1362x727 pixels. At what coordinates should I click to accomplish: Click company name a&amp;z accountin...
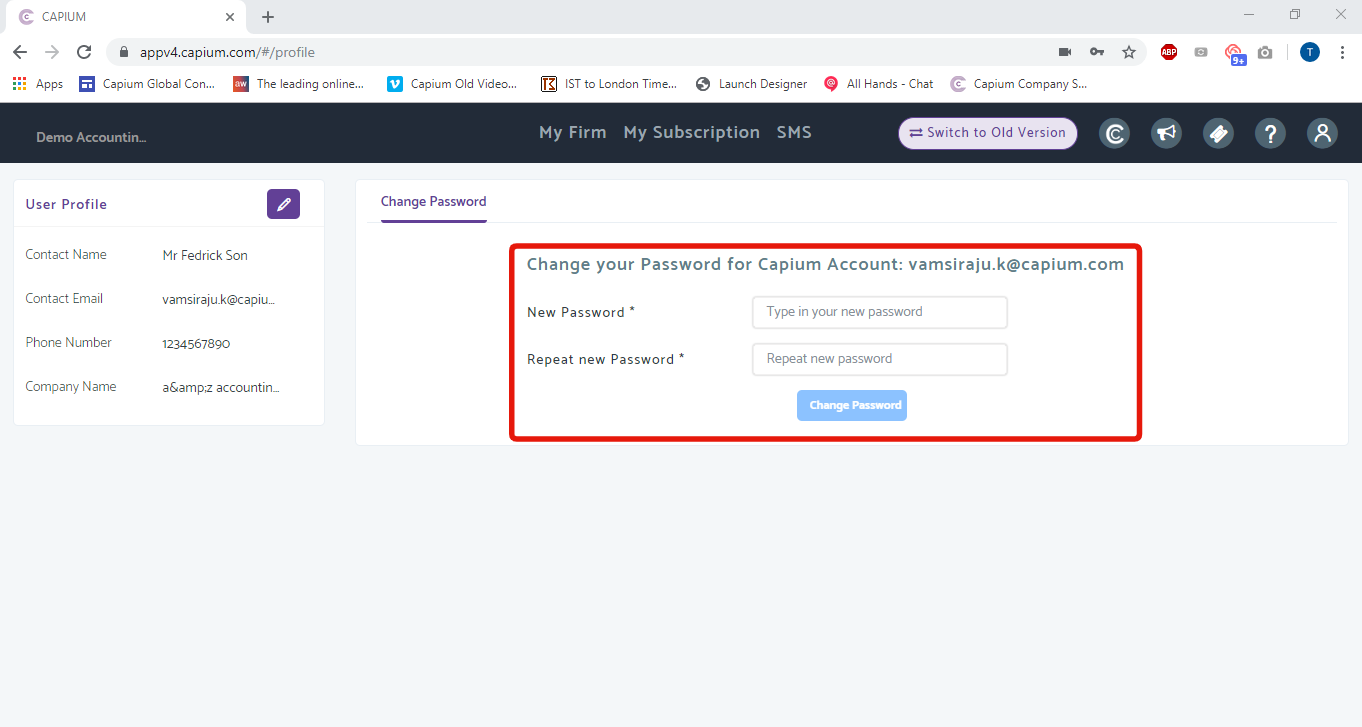tap(221, 387)
